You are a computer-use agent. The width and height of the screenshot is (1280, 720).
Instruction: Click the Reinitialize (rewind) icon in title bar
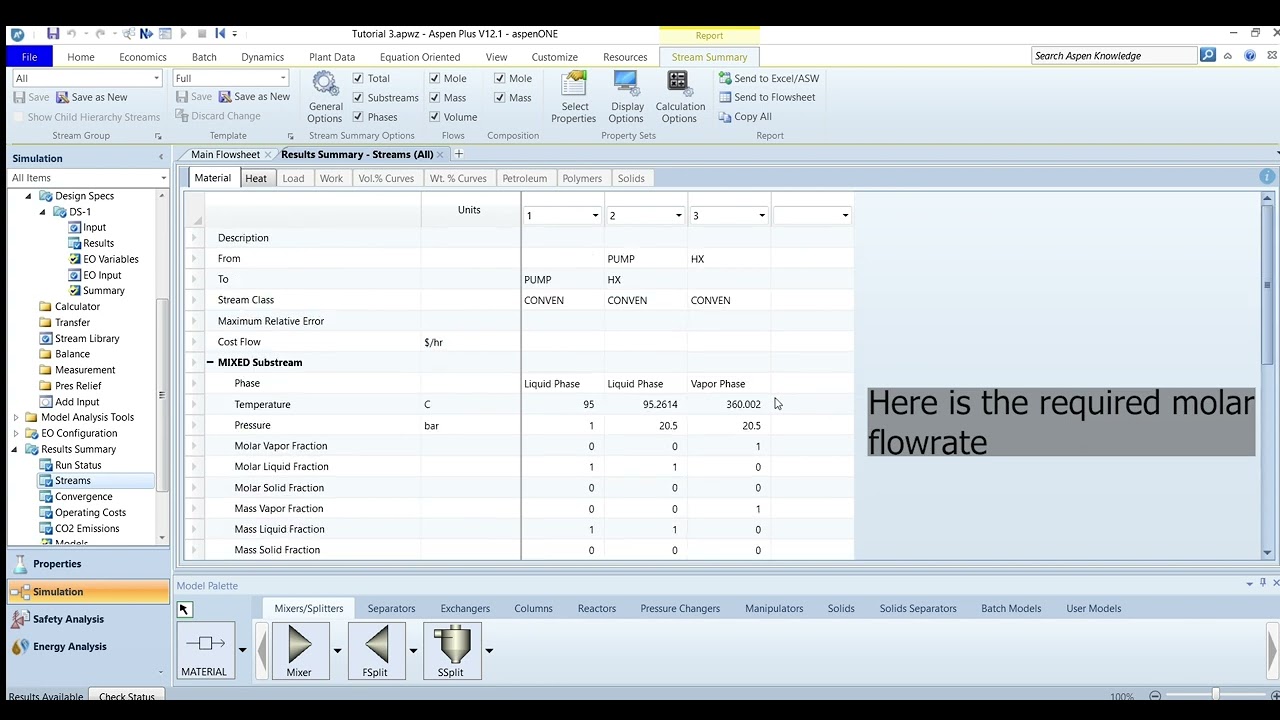pyautogui.click(x=220, y=34)
